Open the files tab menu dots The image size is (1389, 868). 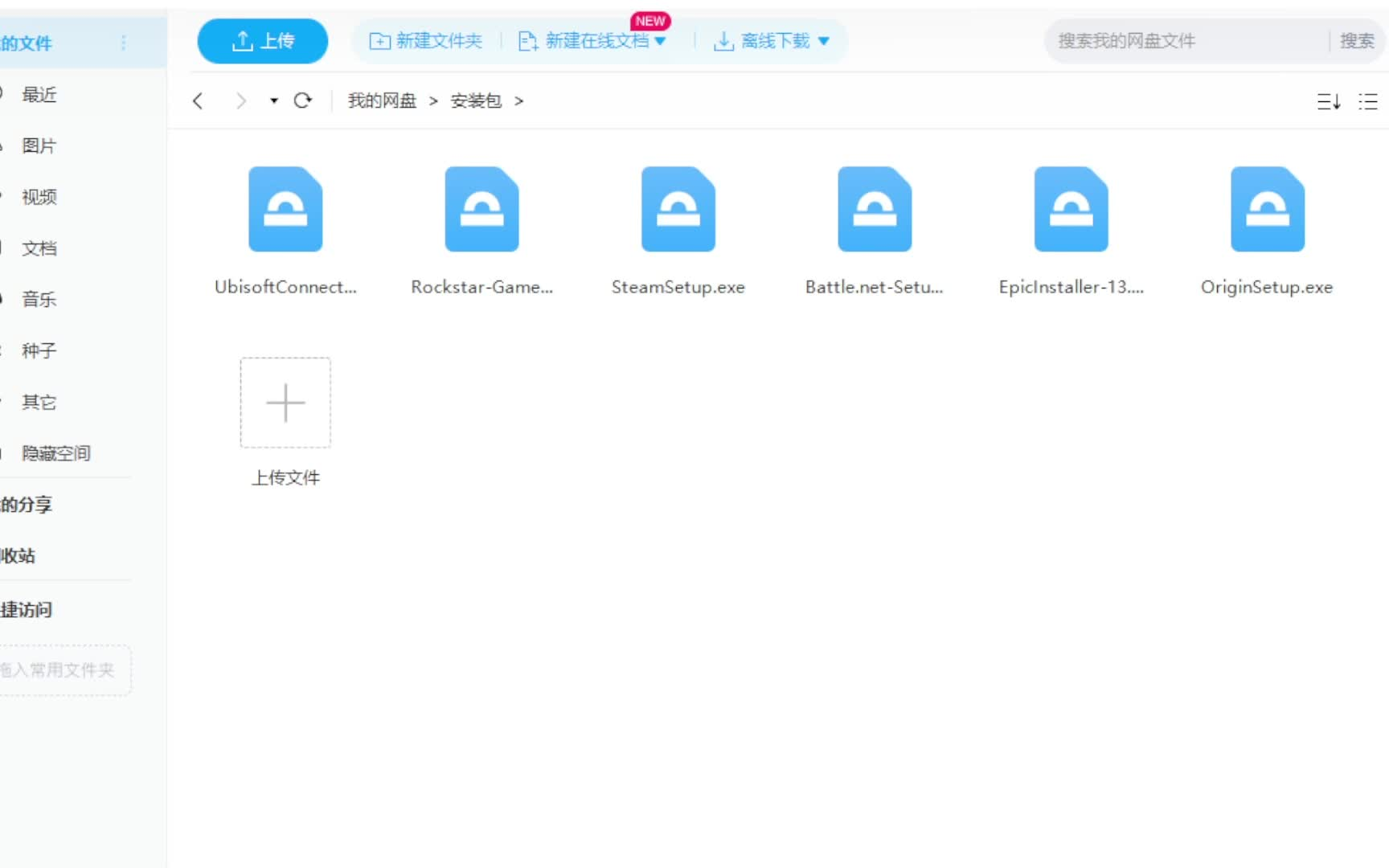pos(123,43)
